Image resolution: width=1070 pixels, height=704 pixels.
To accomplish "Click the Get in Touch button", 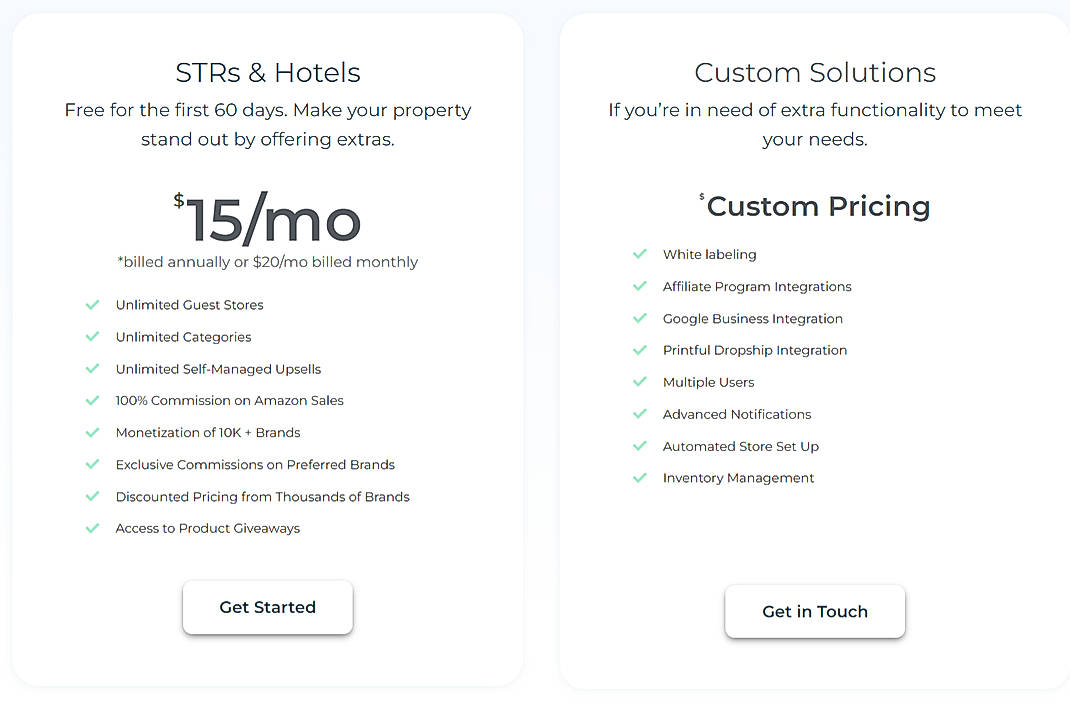I will [814, 612].
